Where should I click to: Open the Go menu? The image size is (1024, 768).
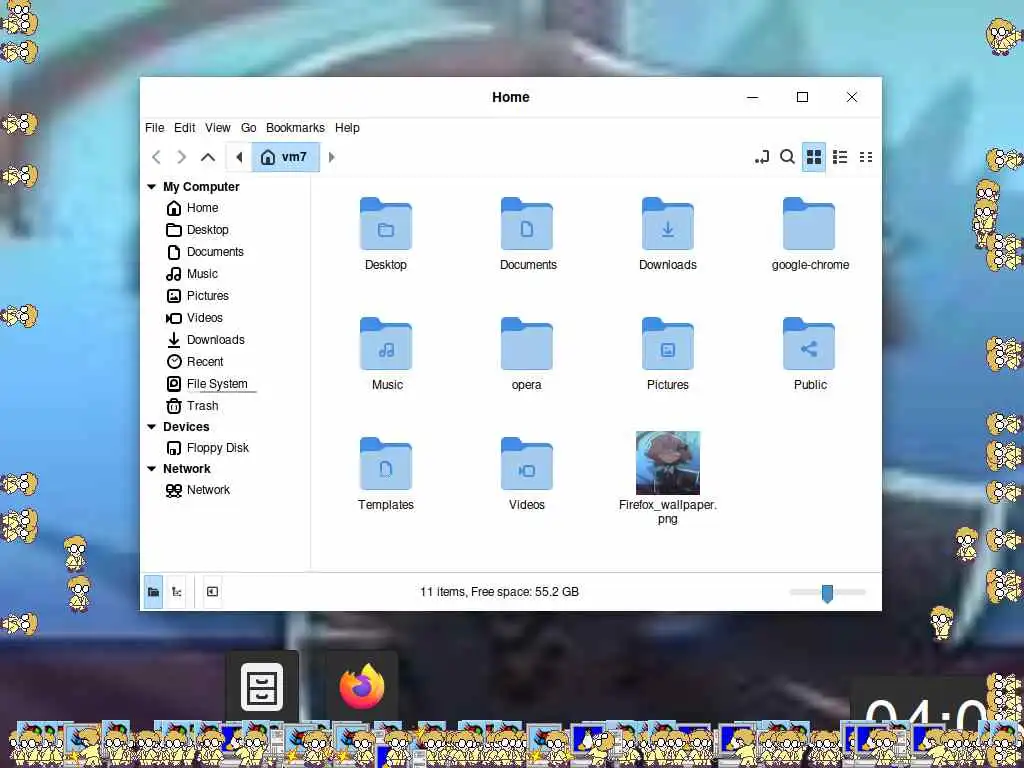(x=248, y=128)
